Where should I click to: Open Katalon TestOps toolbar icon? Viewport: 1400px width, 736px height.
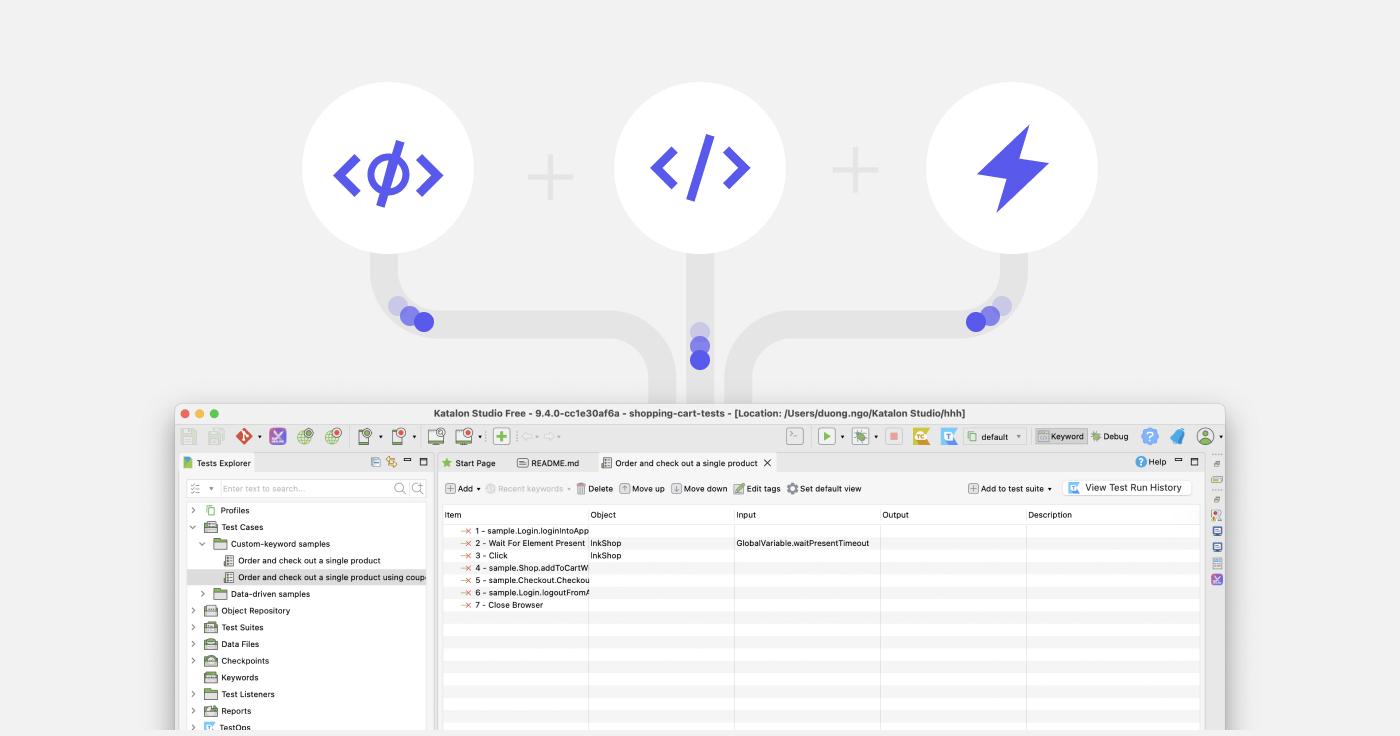click(947, 436)
